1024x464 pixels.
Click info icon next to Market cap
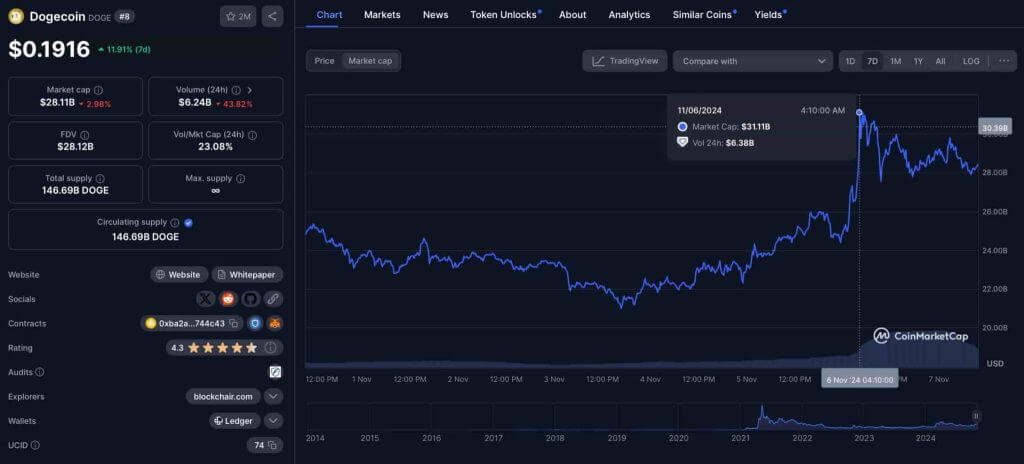pyautogui.click(x=98, y=90)
